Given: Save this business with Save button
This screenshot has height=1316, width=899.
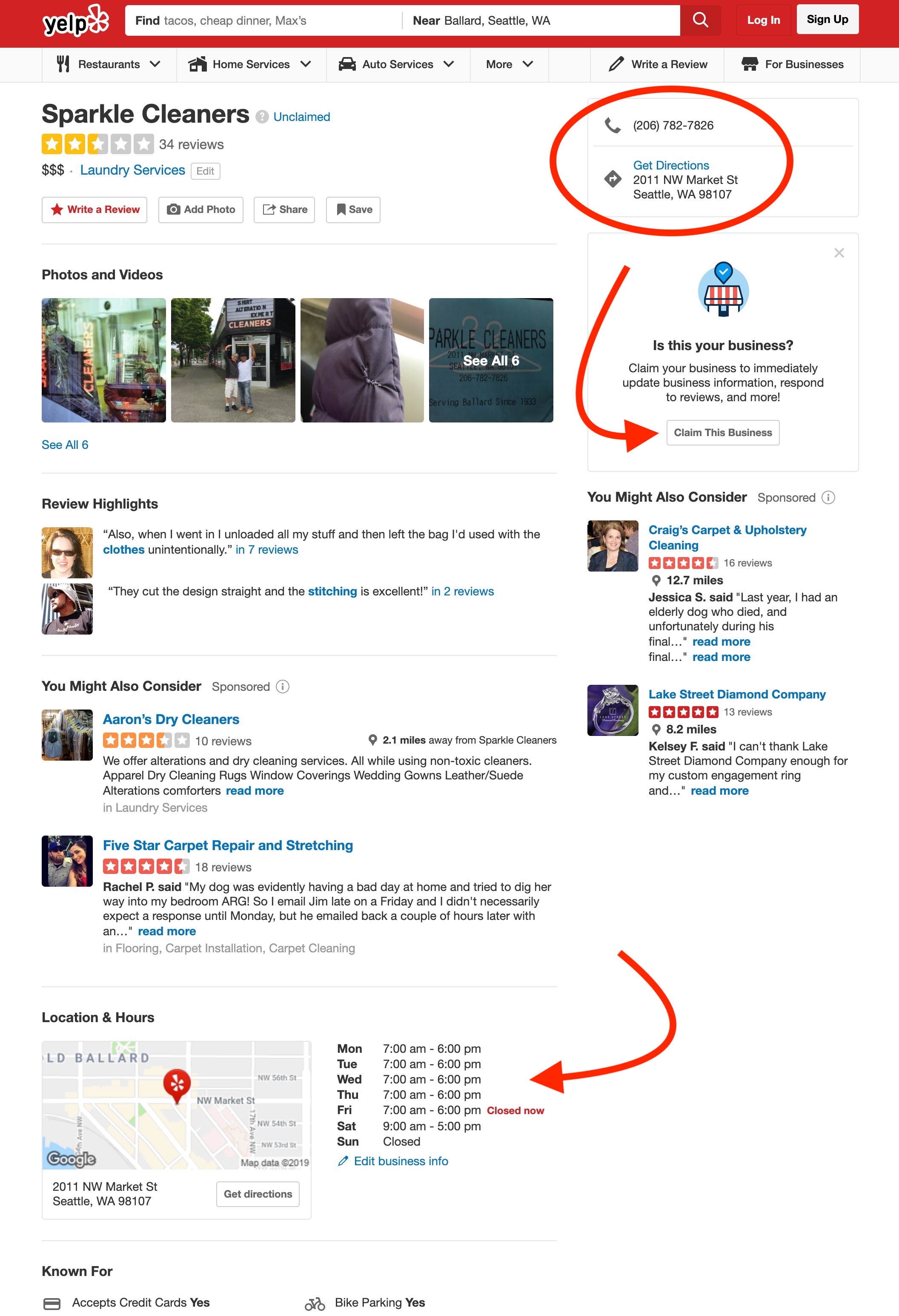Looking at the screenshot, I should point(353,210).
